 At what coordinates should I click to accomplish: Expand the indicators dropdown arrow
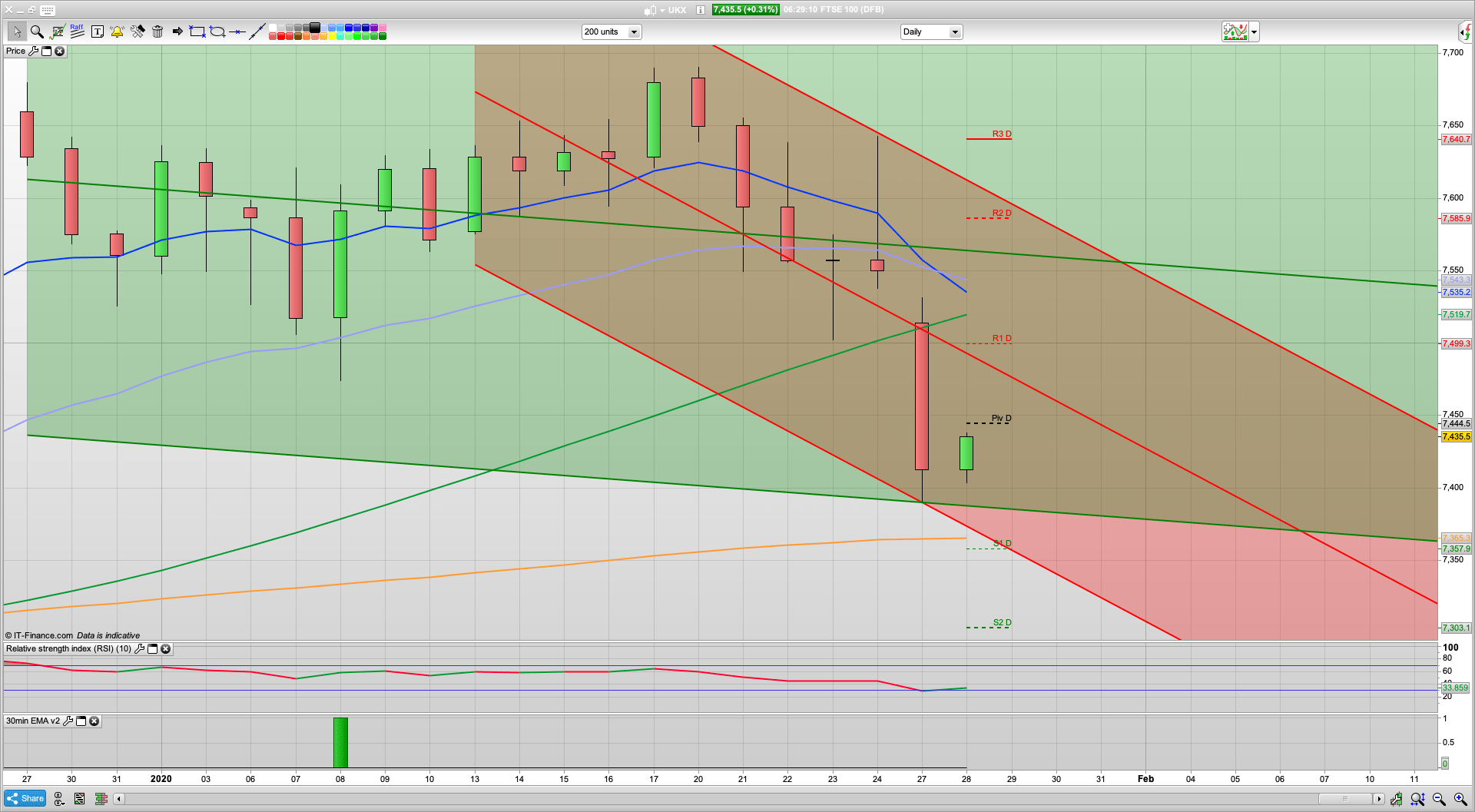click(x=1255, y=32)
